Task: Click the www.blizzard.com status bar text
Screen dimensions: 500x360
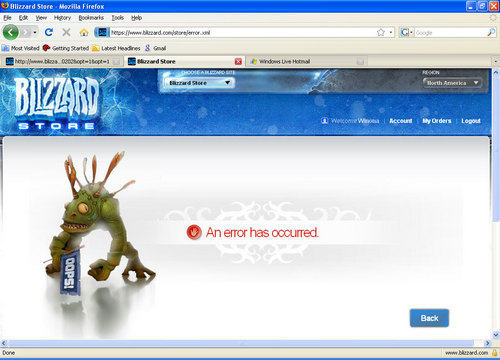Action: coord(466,353)
